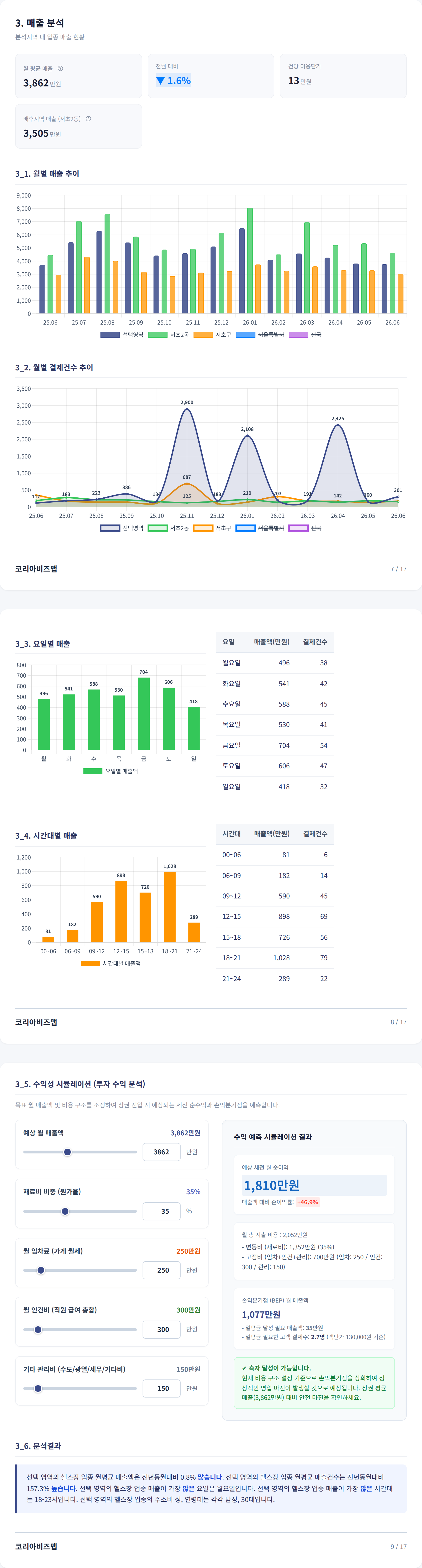Toggle 서초구 legend in monthly sales chart
Image resolution: width=422 pixels, height=1568 pixels.
coord(212,335)
